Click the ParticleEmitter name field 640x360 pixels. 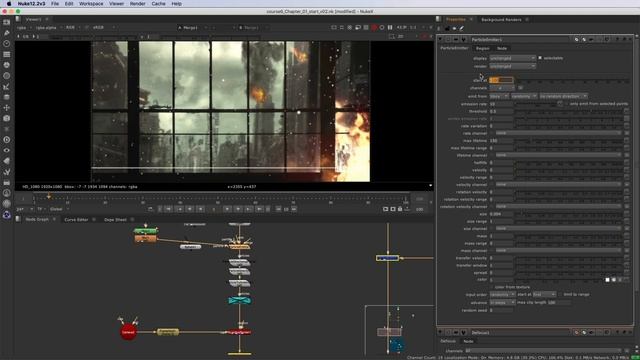[x=521, y=40]
